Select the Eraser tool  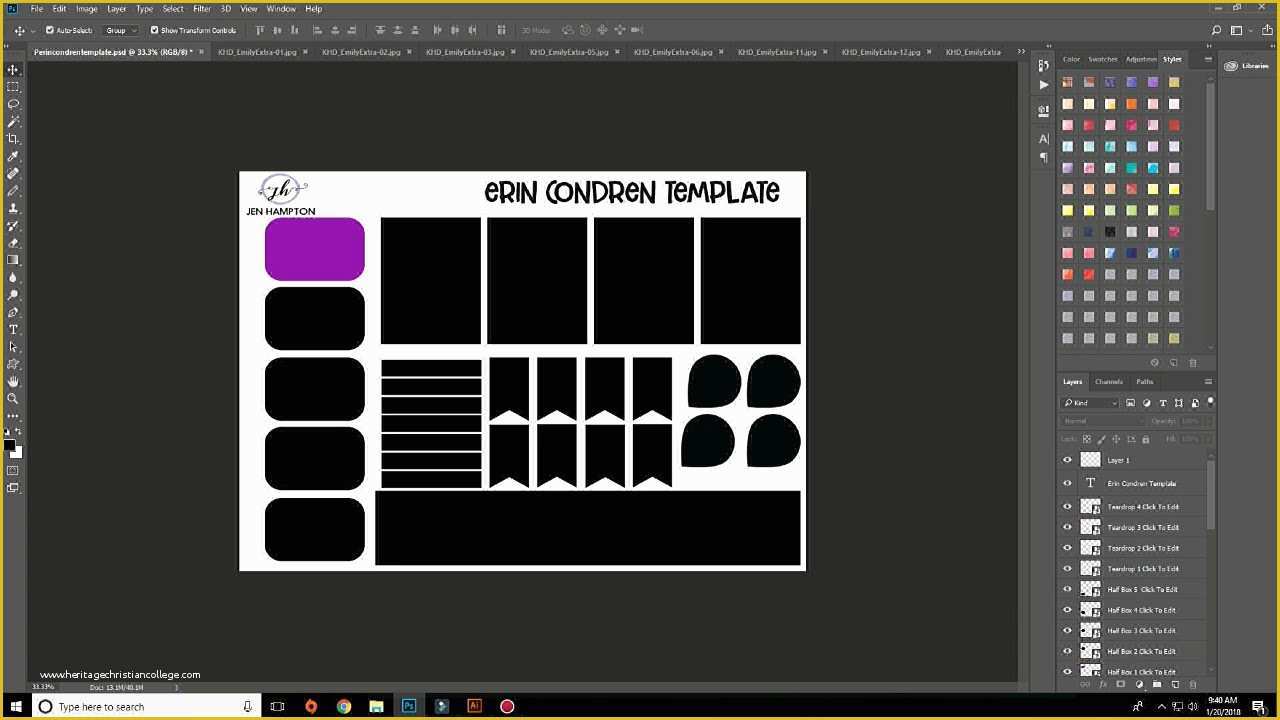[13, 243]
